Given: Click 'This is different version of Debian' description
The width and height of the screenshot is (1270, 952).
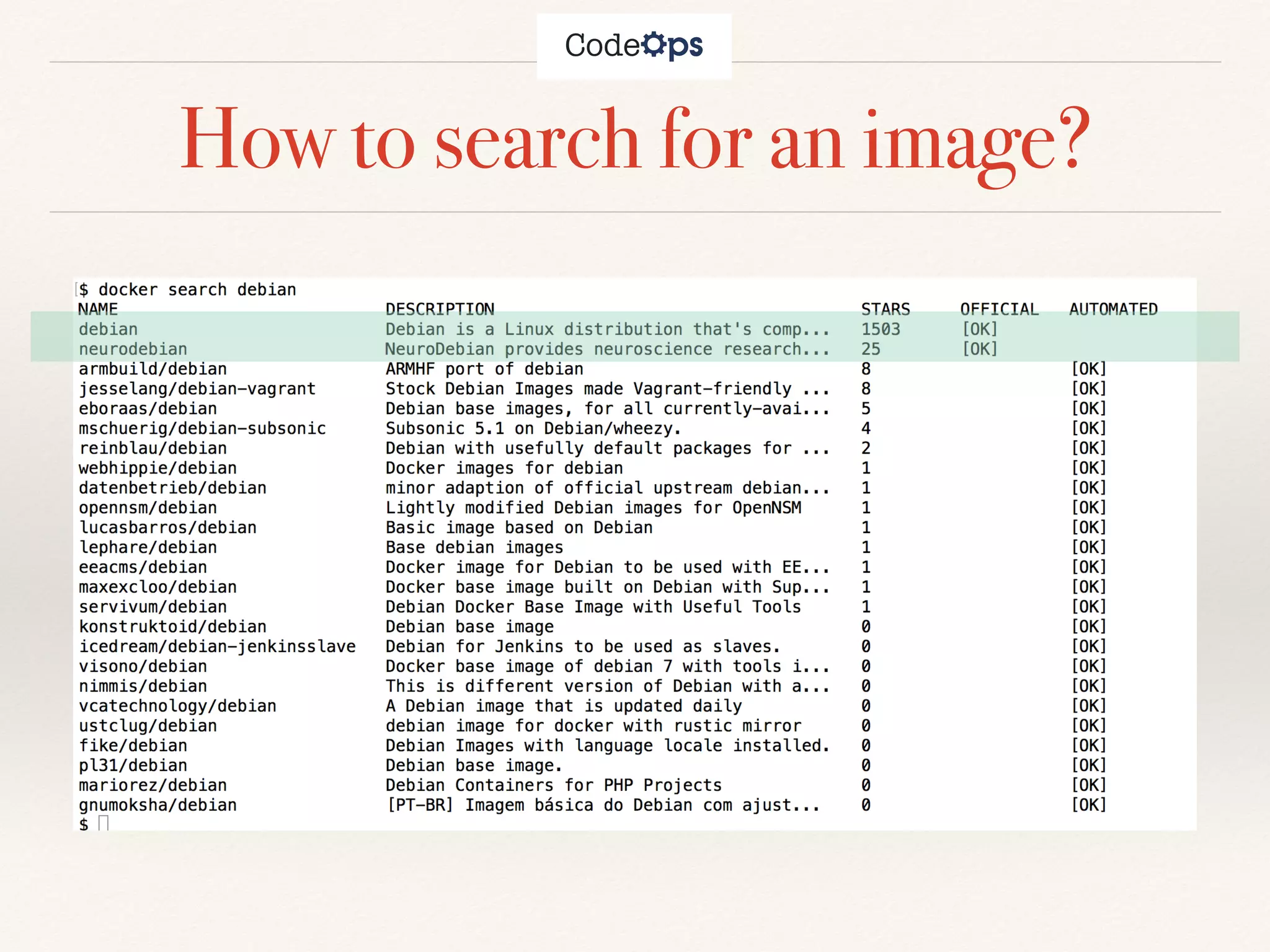Looking at the screenshot, I should 608,686.
